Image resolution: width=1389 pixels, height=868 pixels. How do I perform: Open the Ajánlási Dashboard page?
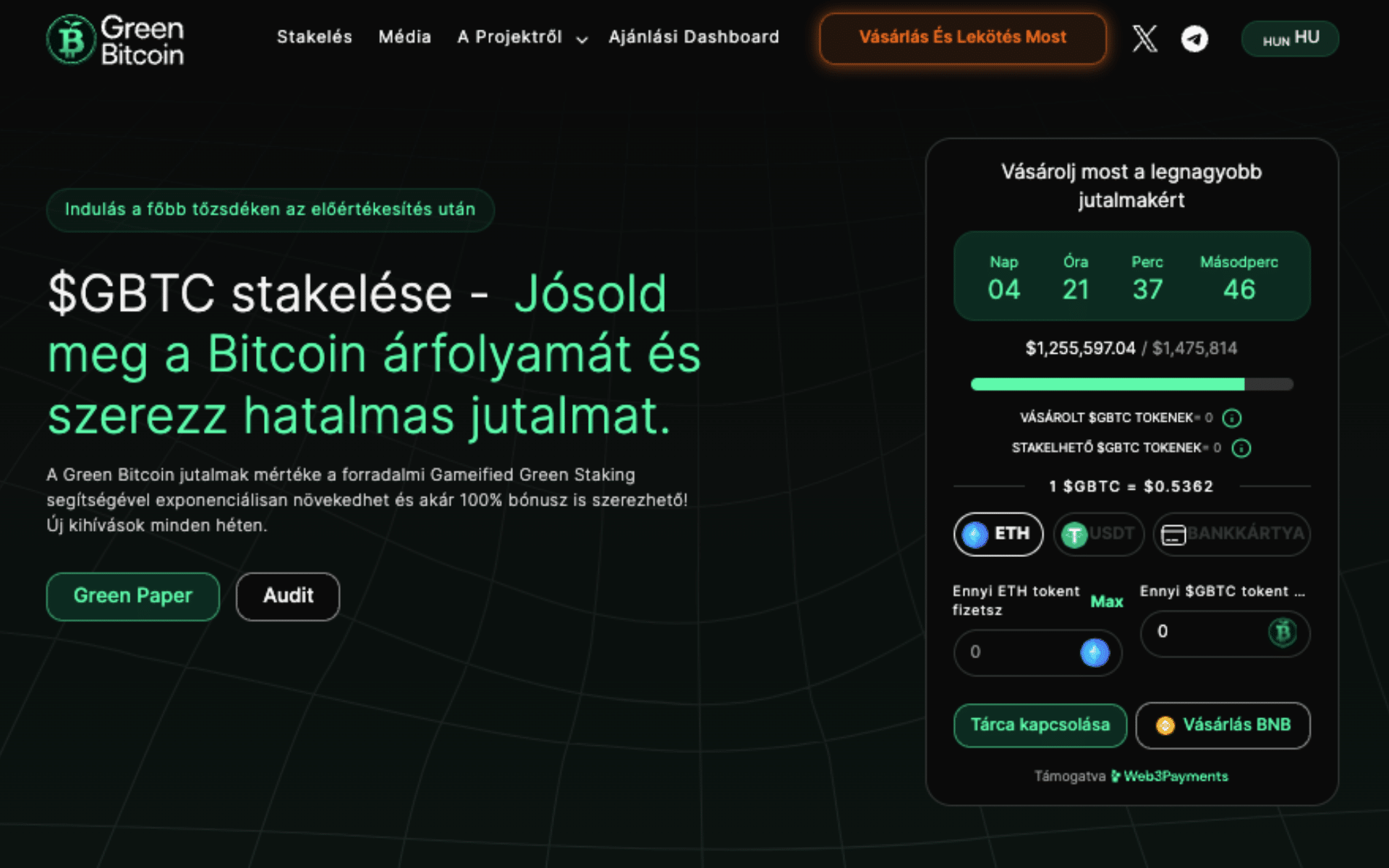[694, 38]
